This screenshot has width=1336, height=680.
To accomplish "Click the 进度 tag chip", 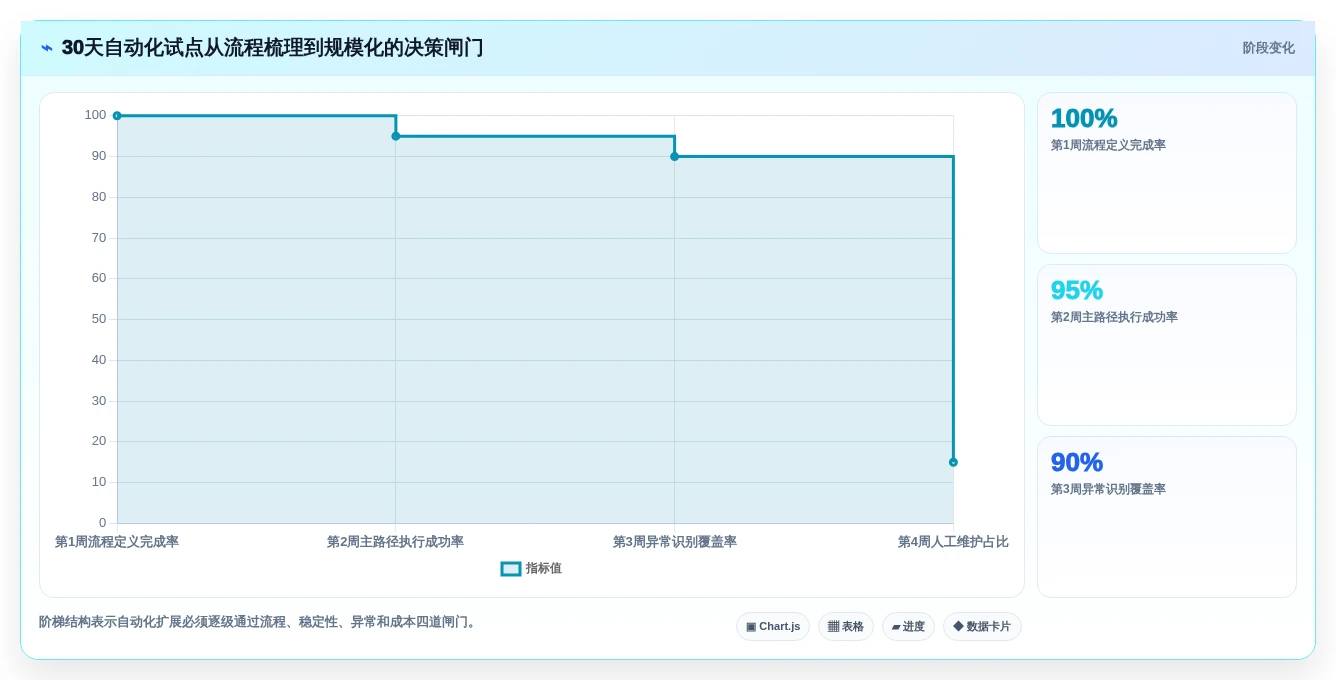I will pos(908,627).
